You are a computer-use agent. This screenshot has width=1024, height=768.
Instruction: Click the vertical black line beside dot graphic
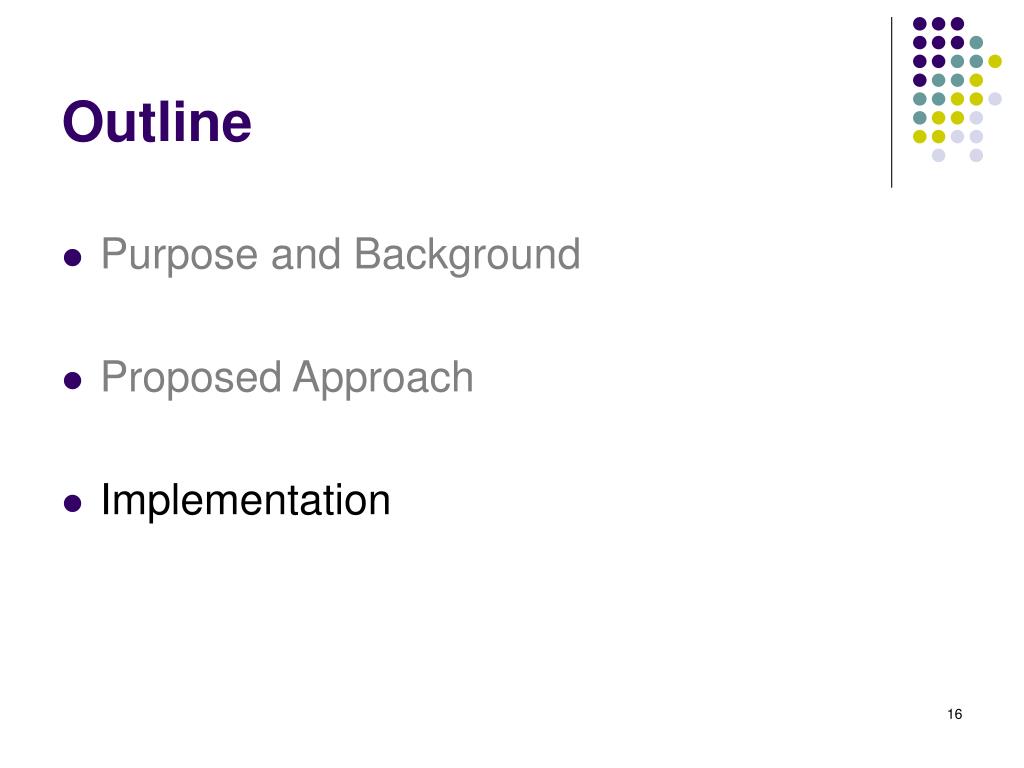[891, 103]
